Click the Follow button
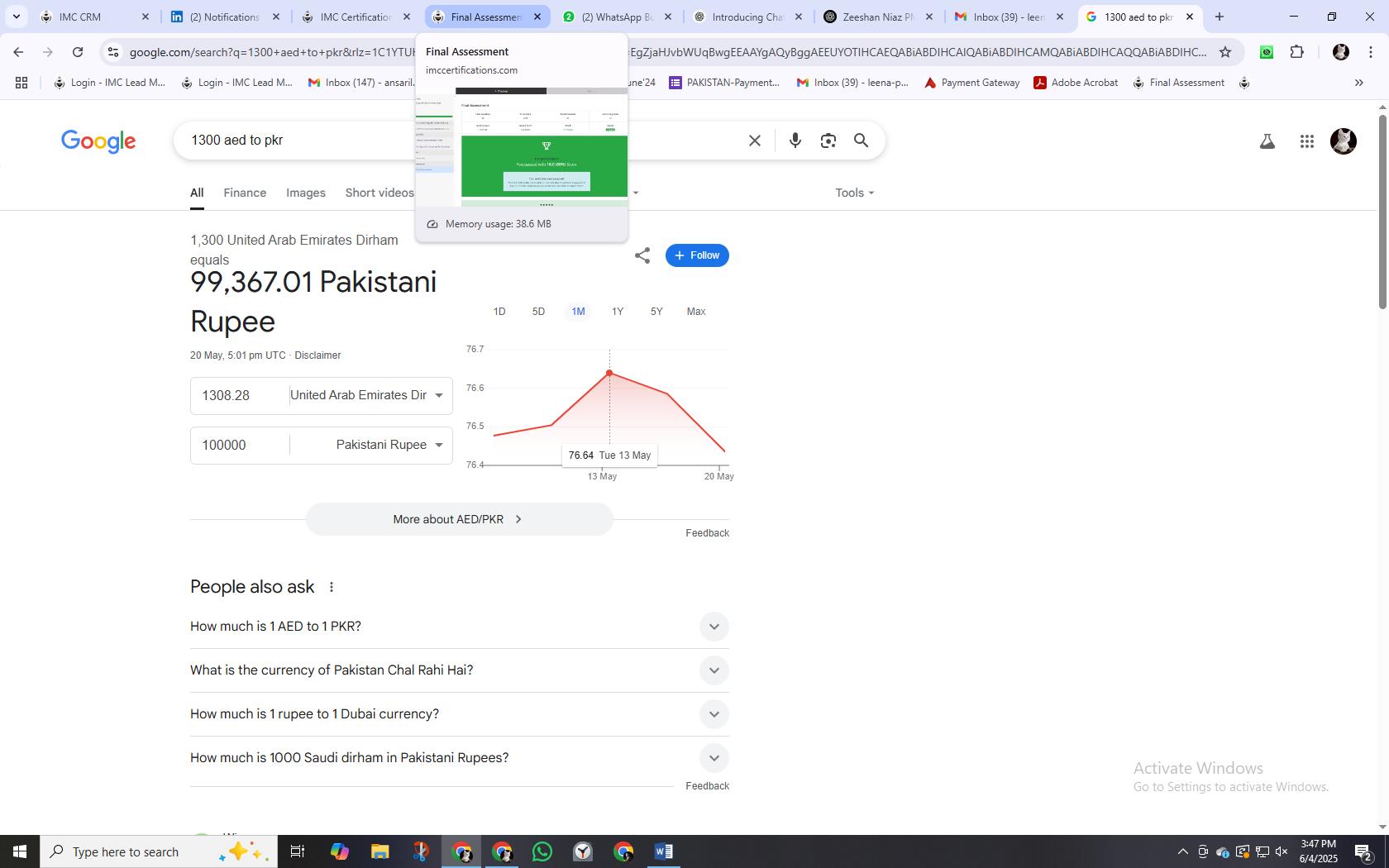The height and width of the screenshot is (868, 1389). [x=697, y=255]
